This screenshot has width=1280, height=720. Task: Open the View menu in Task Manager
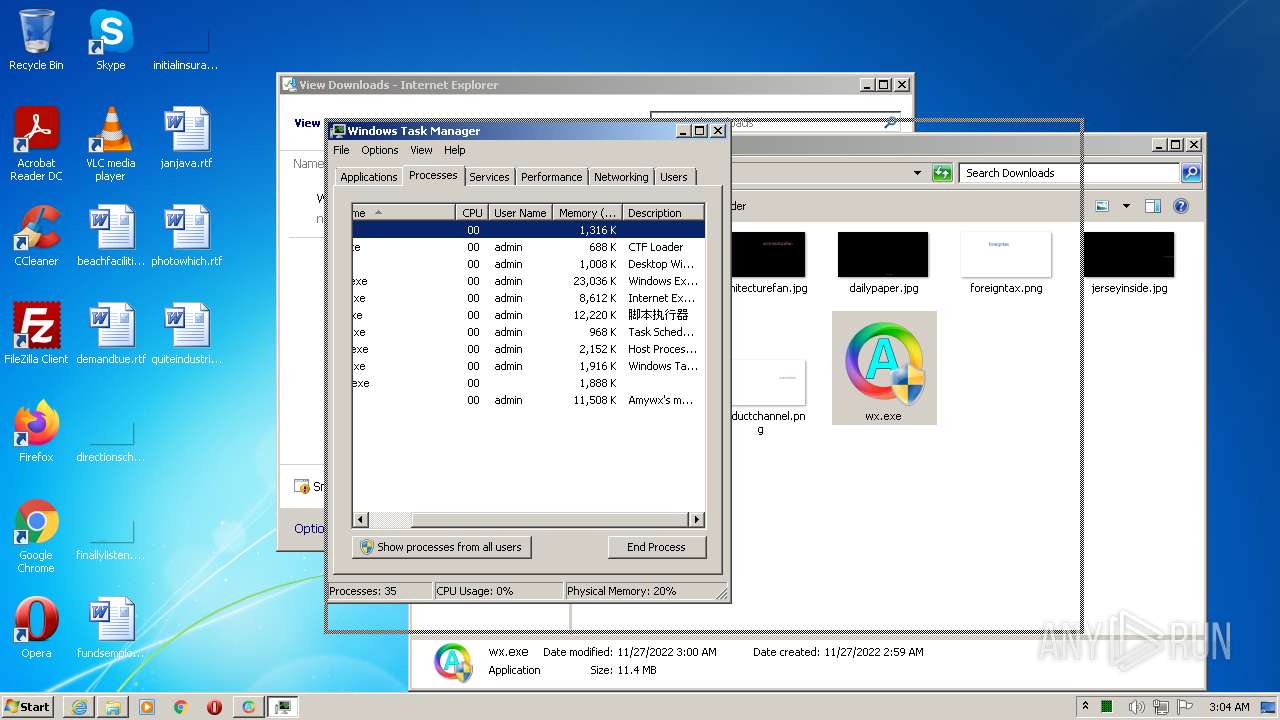(421, 150)
